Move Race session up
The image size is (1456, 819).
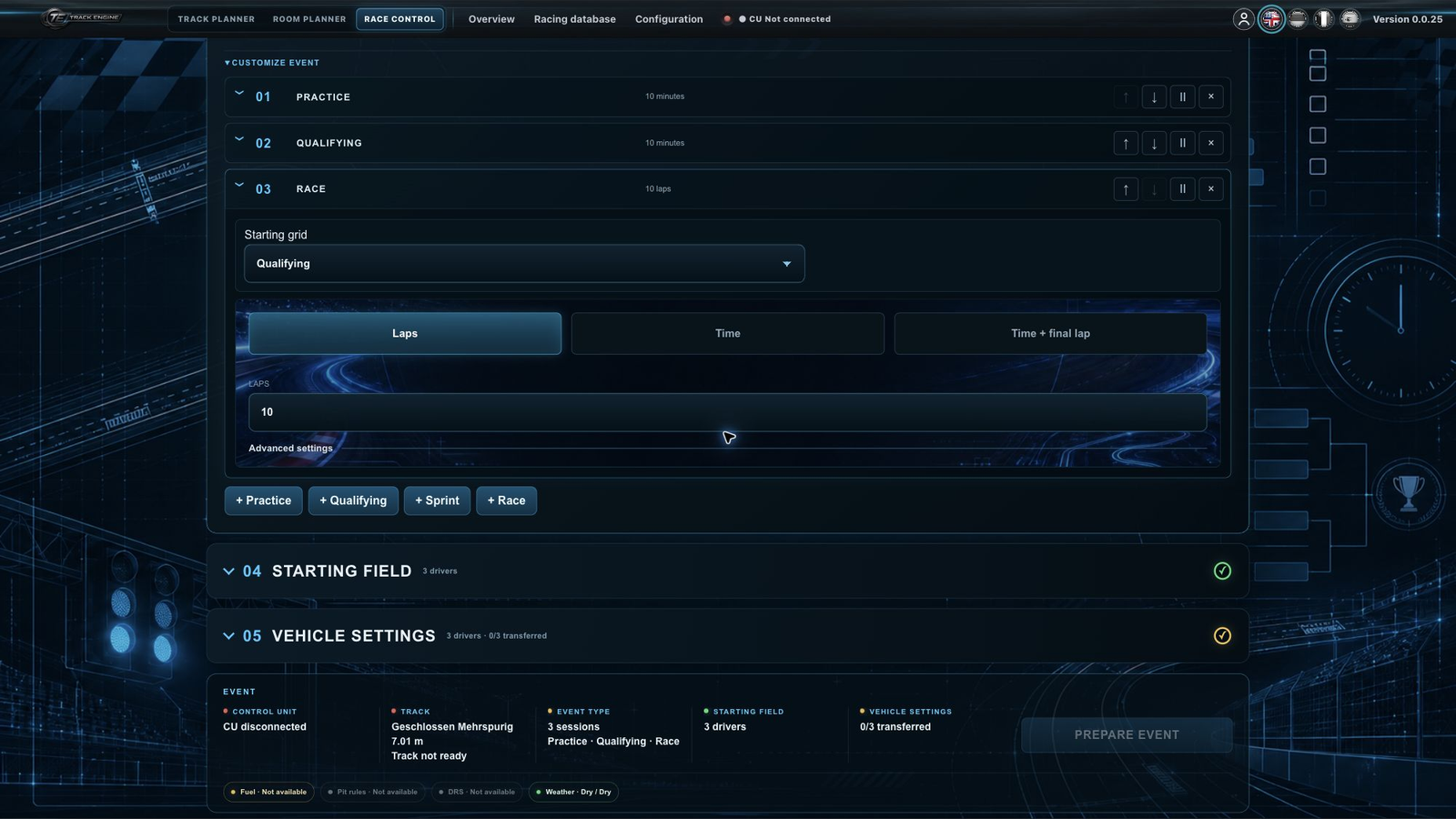[x=1126, y=189]
